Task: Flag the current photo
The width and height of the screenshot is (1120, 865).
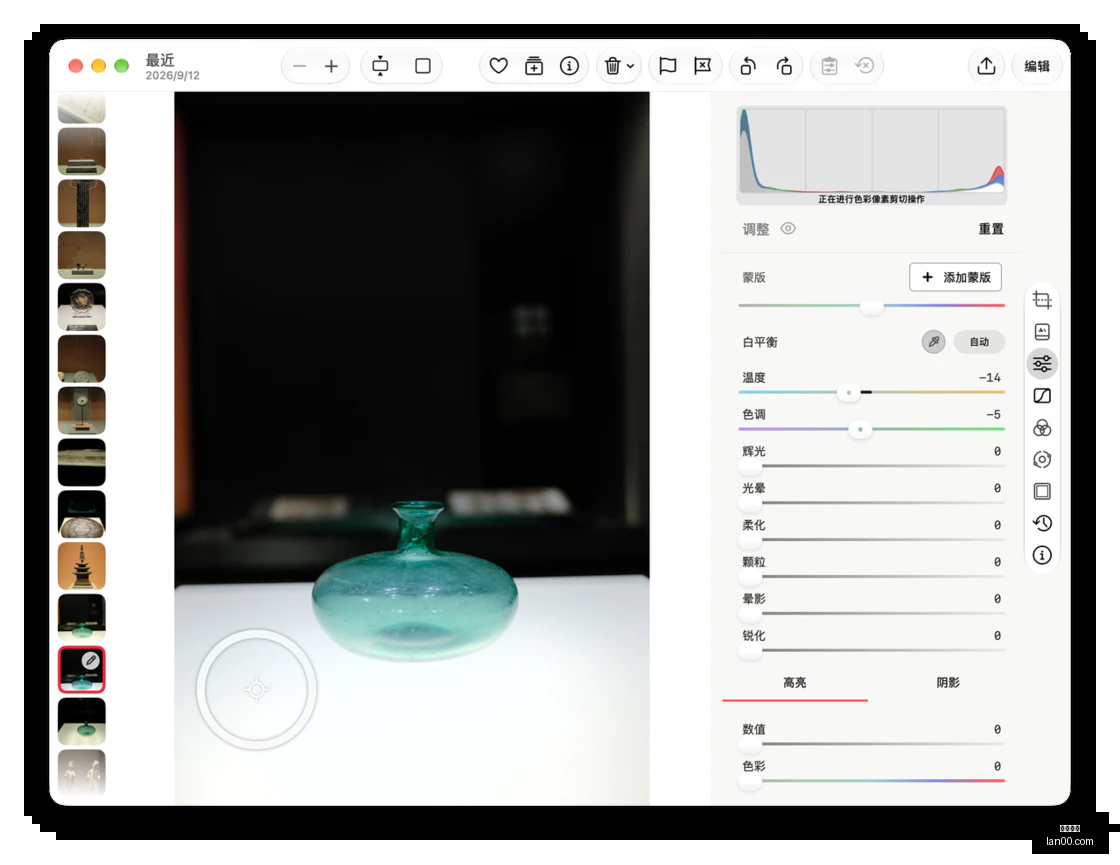Action: point(668,66)
